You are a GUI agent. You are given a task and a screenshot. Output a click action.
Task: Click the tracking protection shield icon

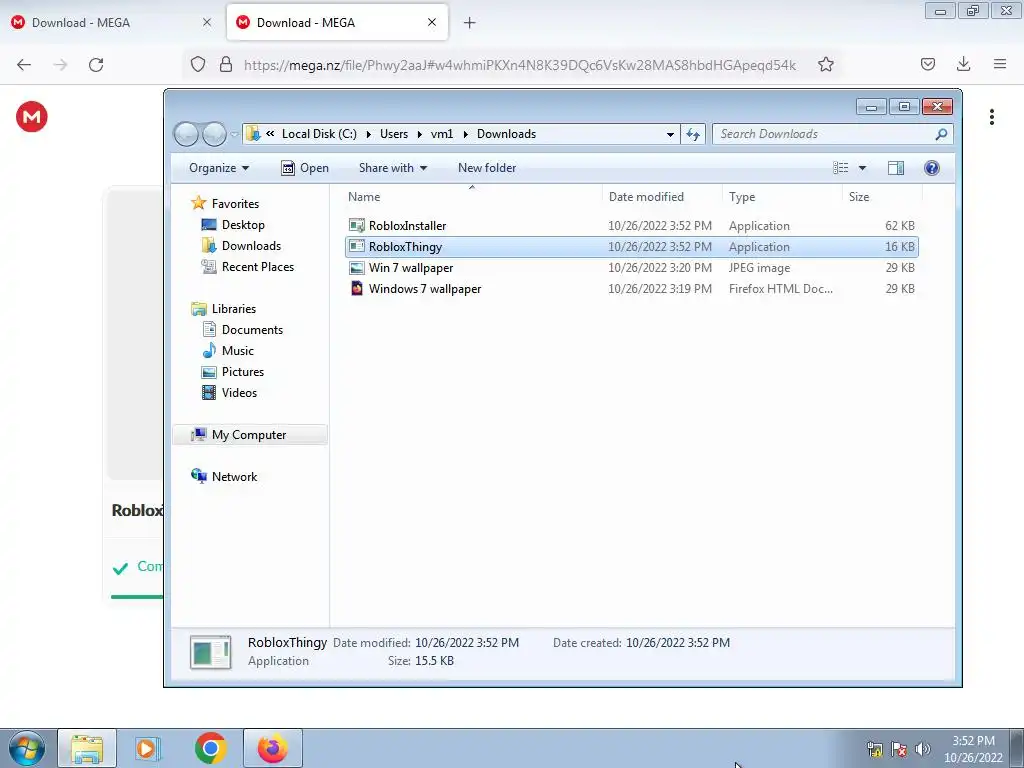click(198, 65)
